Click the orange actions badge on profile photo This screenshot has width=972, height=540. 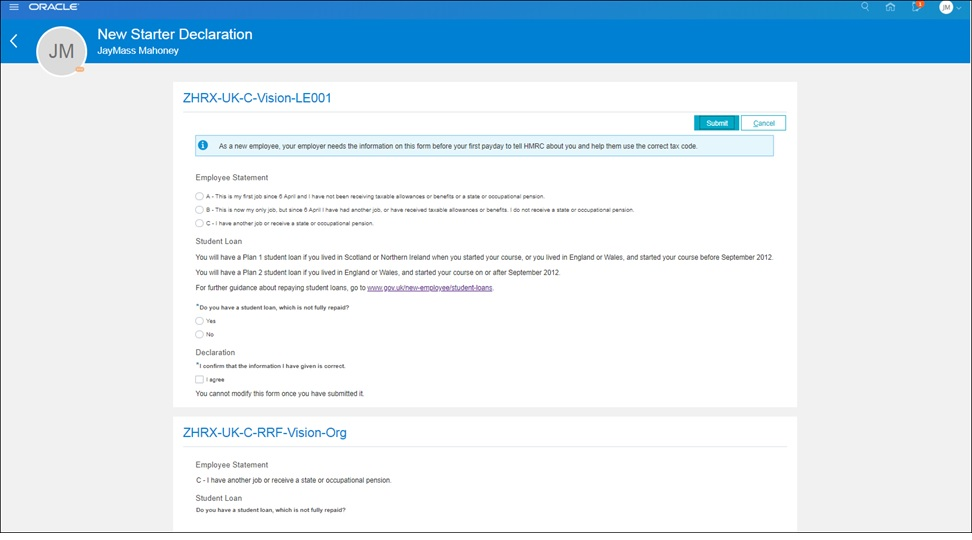tap(79, 70)
